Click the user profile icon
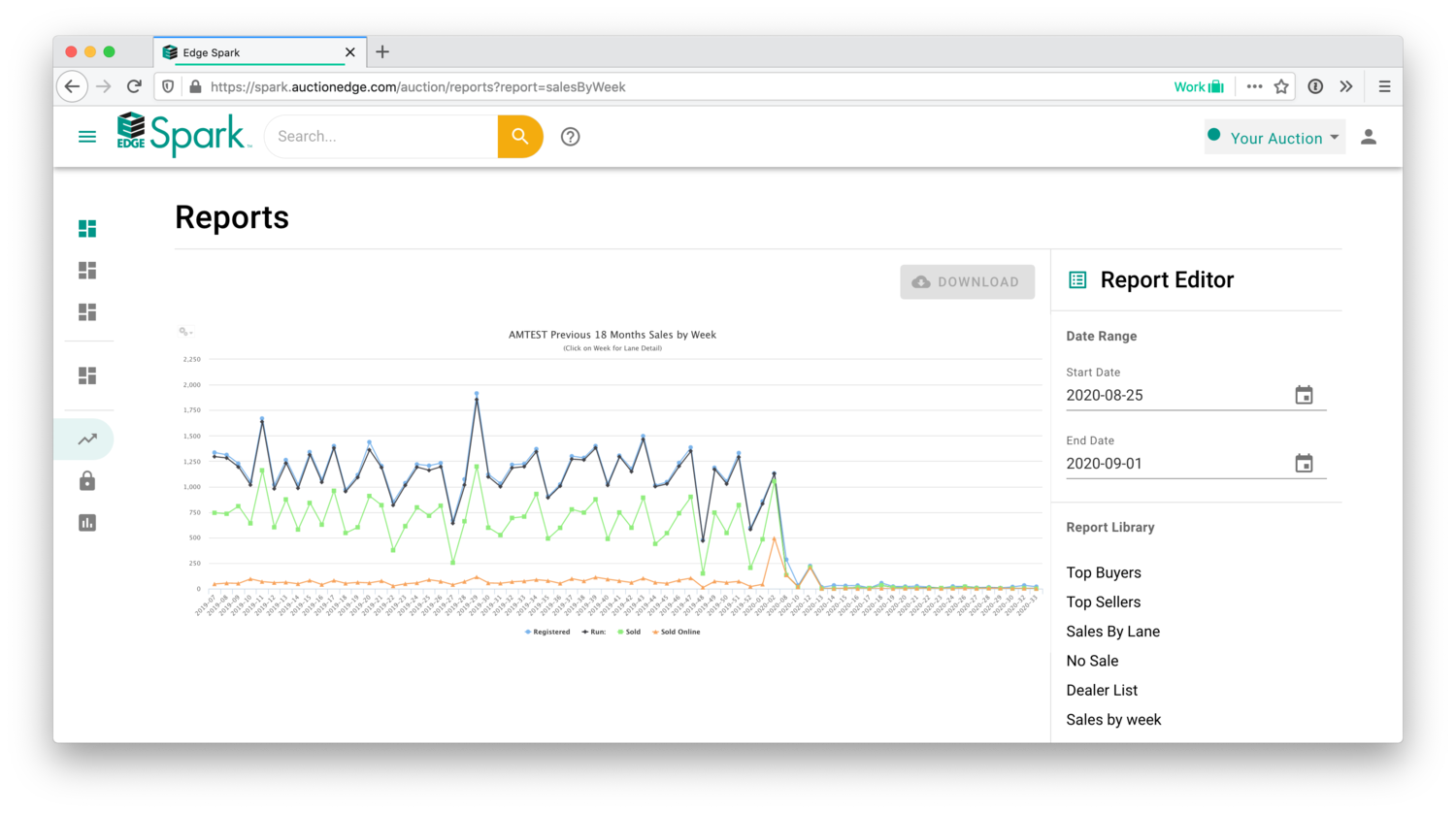Image resolution: width=1456 pixels, height=813 pixels. (1369, 137)
